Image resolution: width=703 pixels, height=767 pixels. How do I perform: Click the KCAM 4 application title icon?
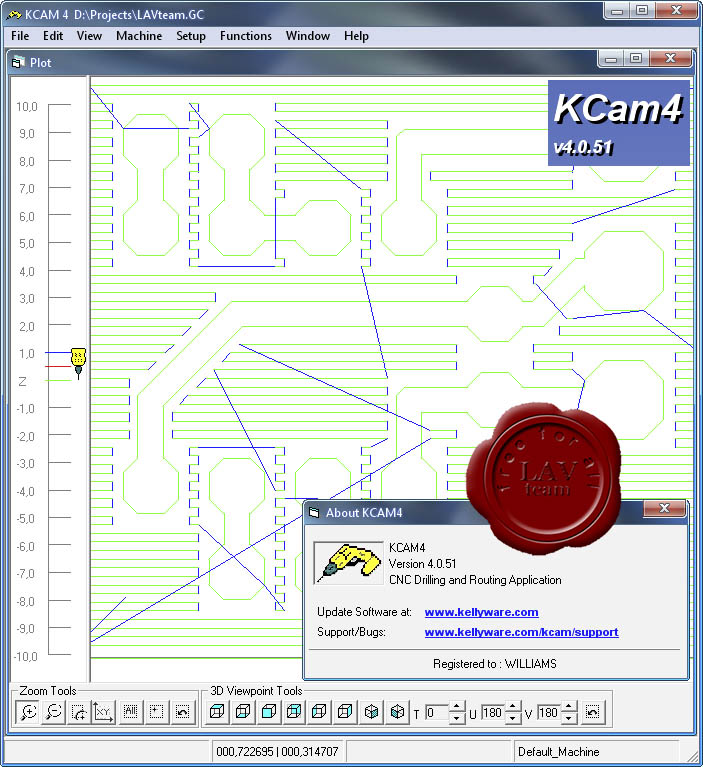(x=13, y=15)
